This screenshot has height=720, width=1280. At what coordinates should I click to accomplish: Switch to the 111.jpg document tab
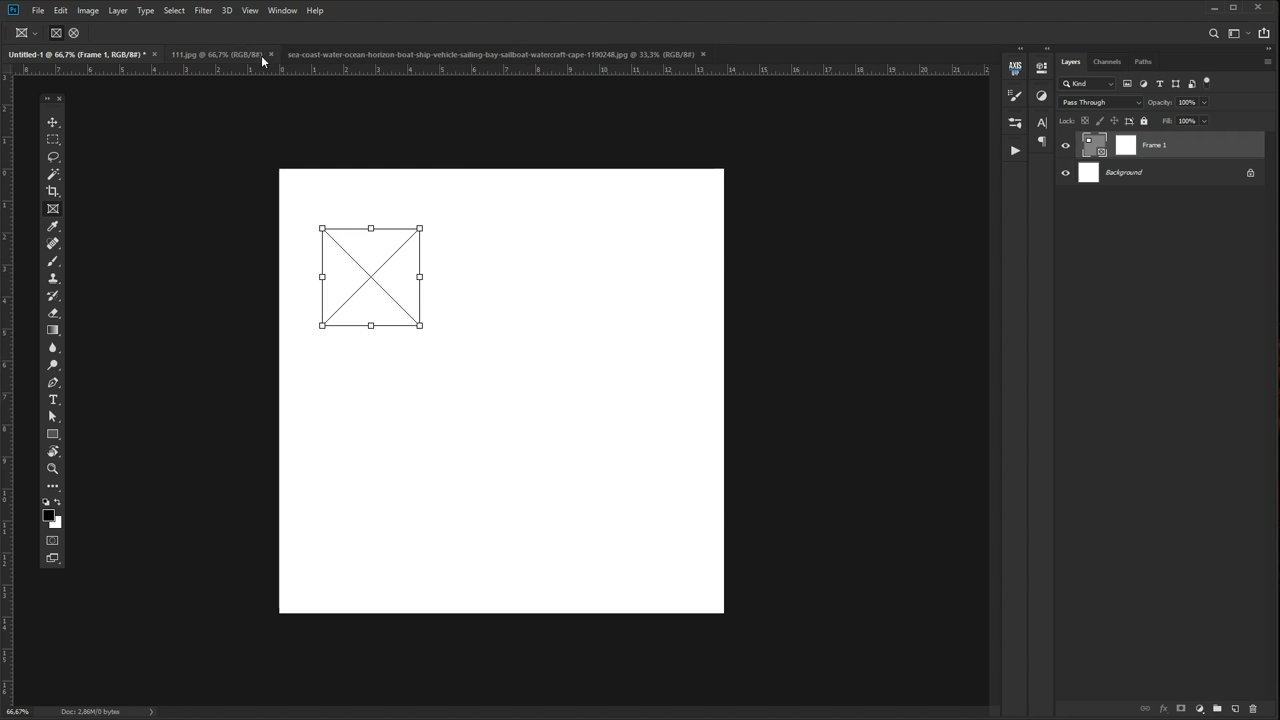[x=215, y=54]
